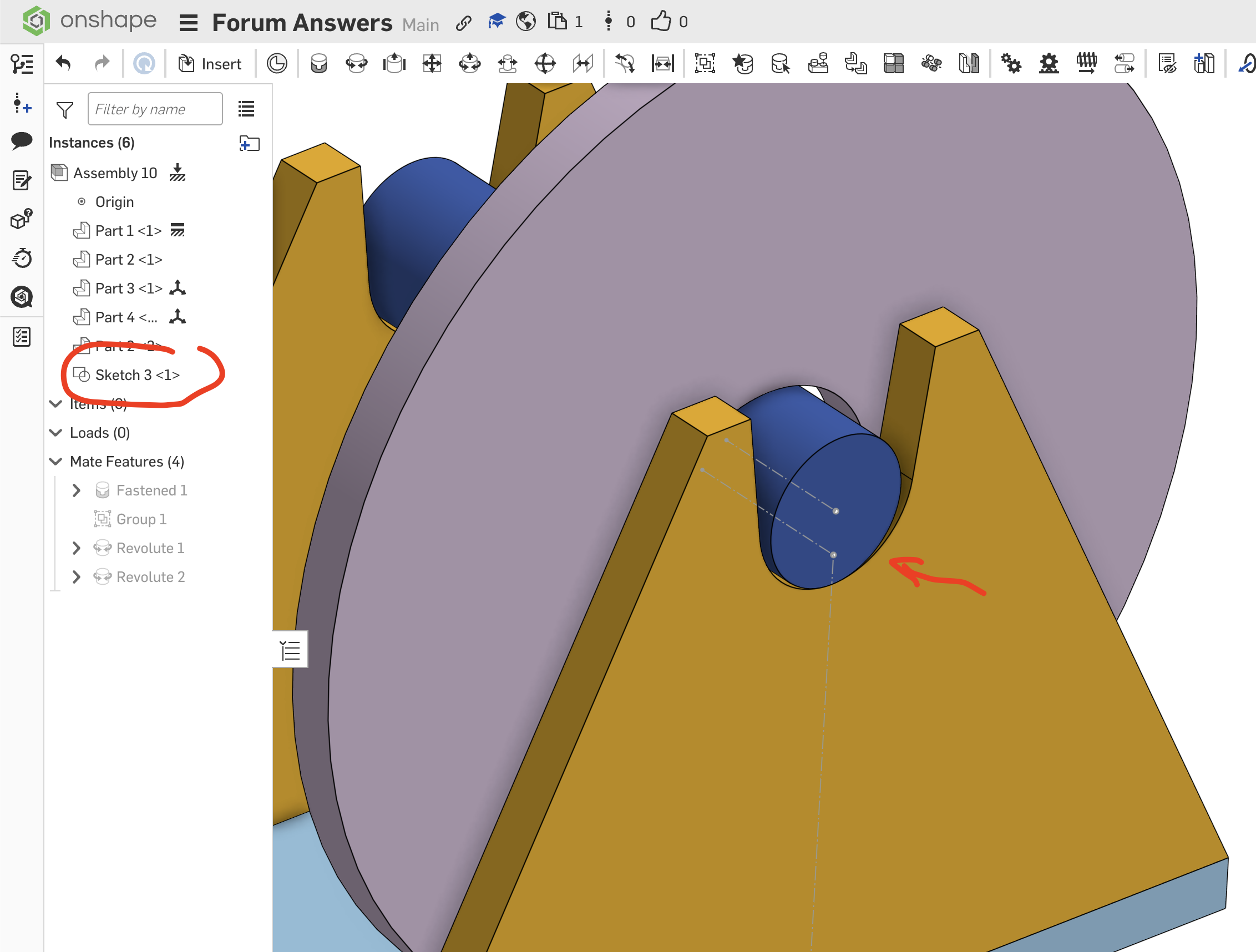The height and width of the screenshot is (952, 1256).
Task: Collapse the Mate Features section
Action: coord(55,461)
